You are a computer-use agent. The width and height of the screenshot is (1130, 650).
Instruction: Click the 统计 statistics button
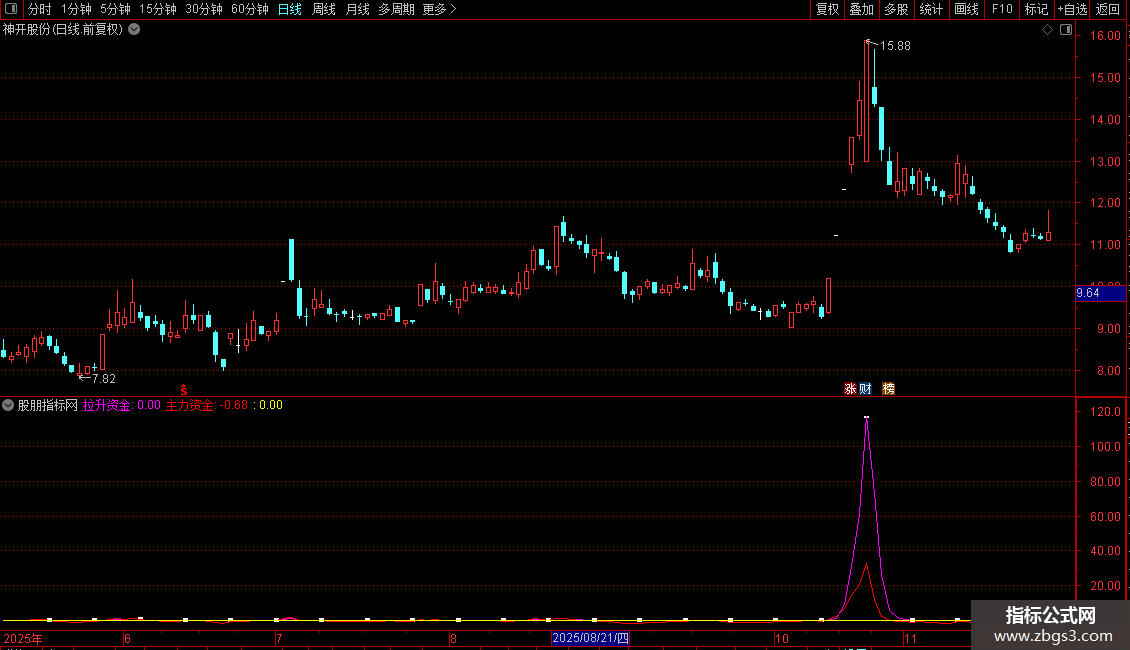[931, 9]
